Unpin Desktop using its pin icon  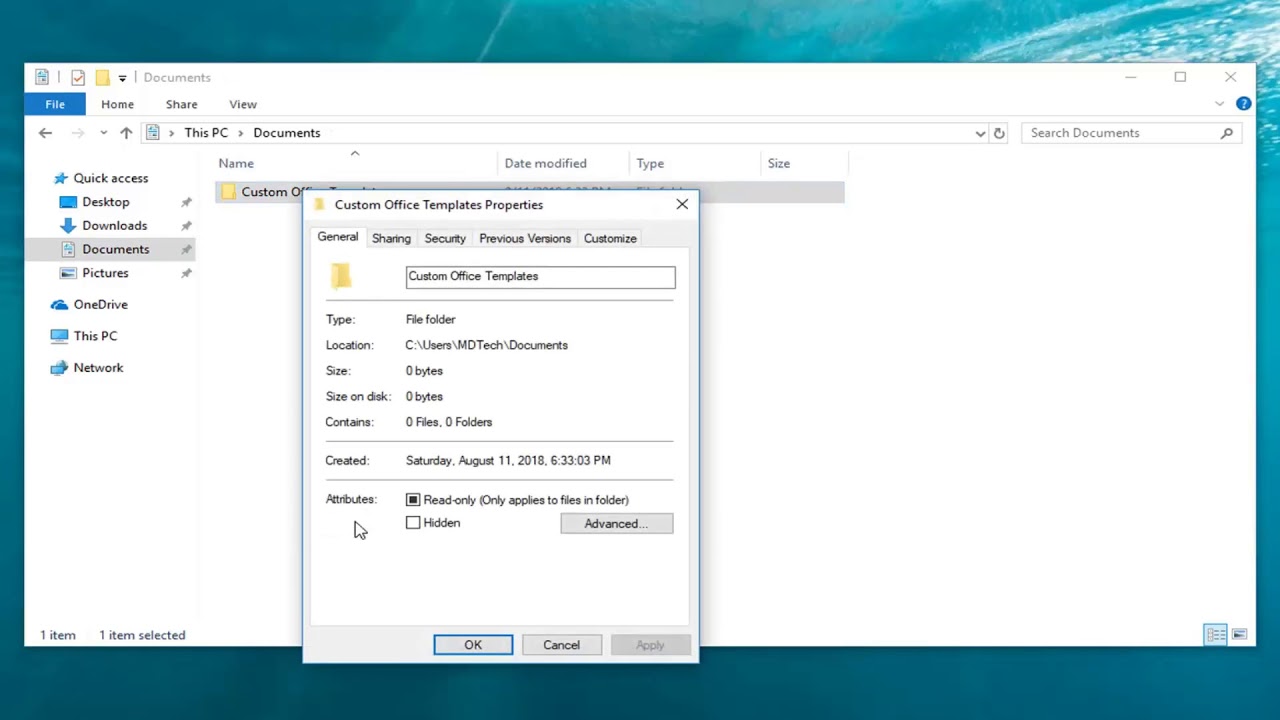186,202
